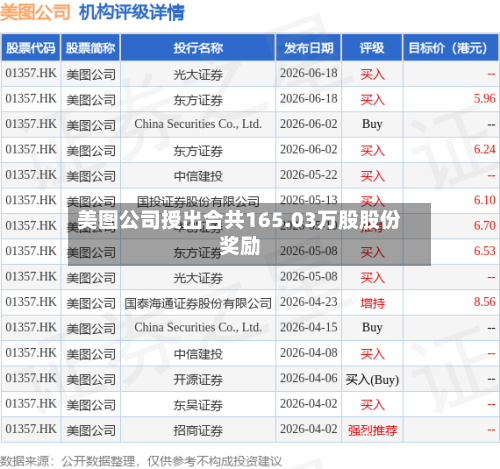Select date 2026-04-02 in 招商证券 row

tap(309, 429)
